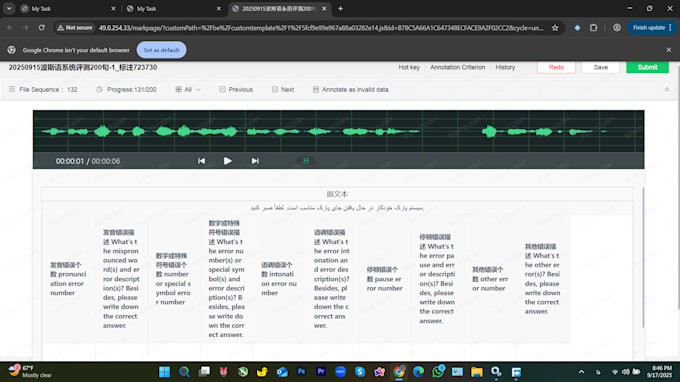
Task: Click the Not secure site info chip
Action: (x=75, y=28)
